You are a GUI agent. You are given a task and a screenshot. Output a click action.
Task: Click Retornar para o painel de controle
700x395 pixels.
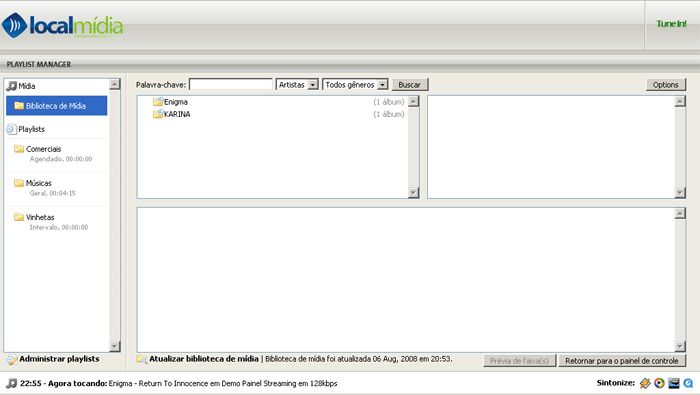[x=622, y=361]
